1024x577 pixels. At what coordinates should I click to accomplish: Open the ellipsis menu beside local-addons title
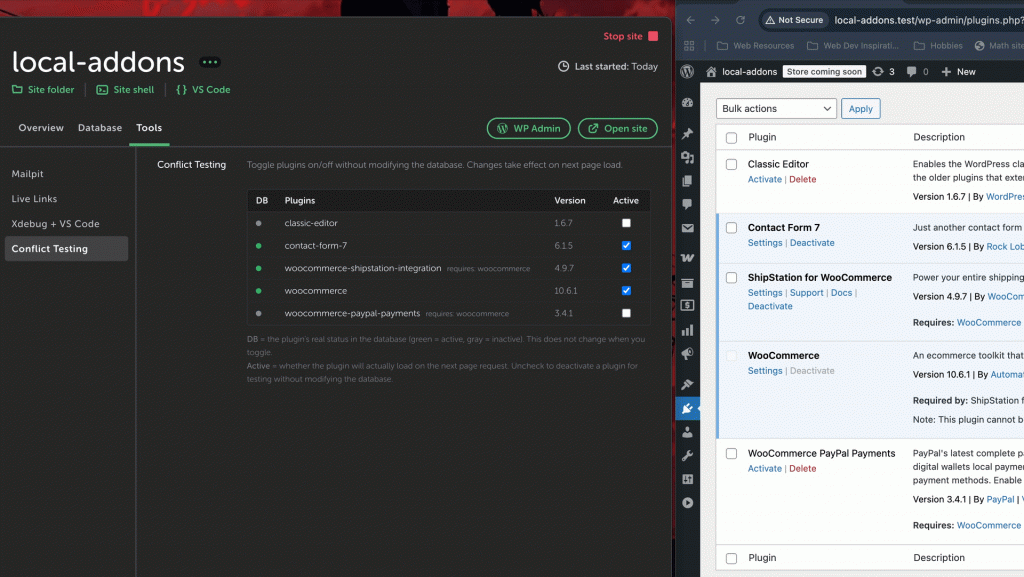tap(209, 62)
